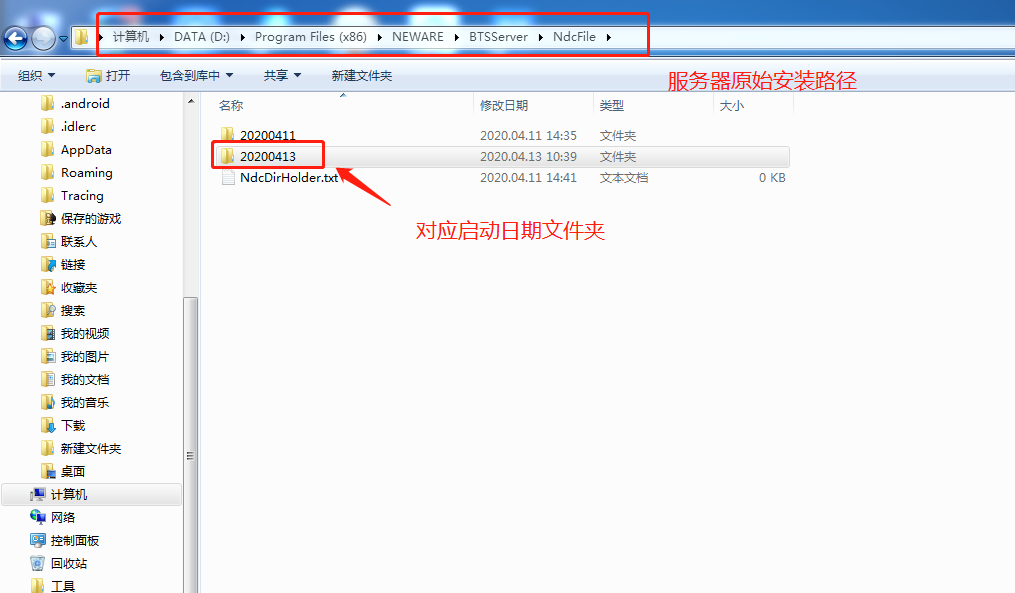The height and width of the screenshot is (593, 1015).
Task: Expand dropdown arrow after NdcFile breadcrumb
Action: tap(608, 38)
